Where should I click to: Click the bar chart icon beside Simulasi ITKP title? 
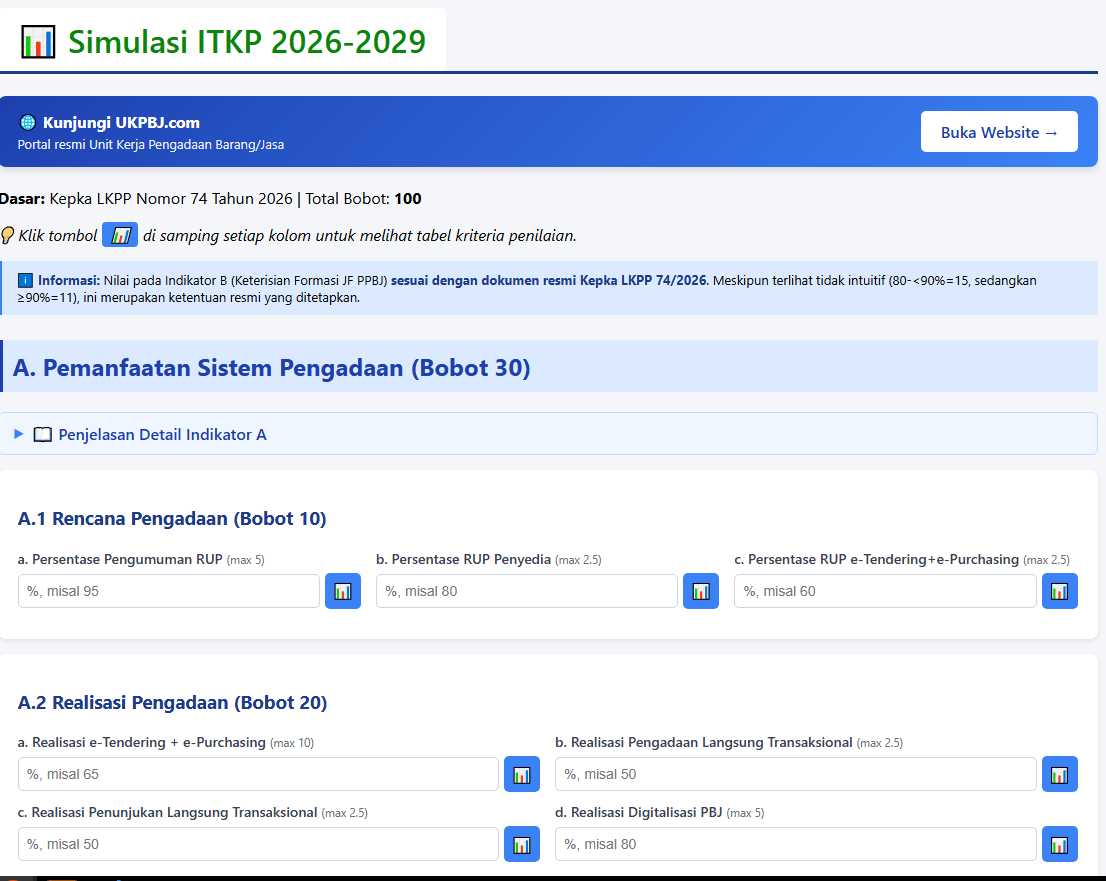pos(38,42)
